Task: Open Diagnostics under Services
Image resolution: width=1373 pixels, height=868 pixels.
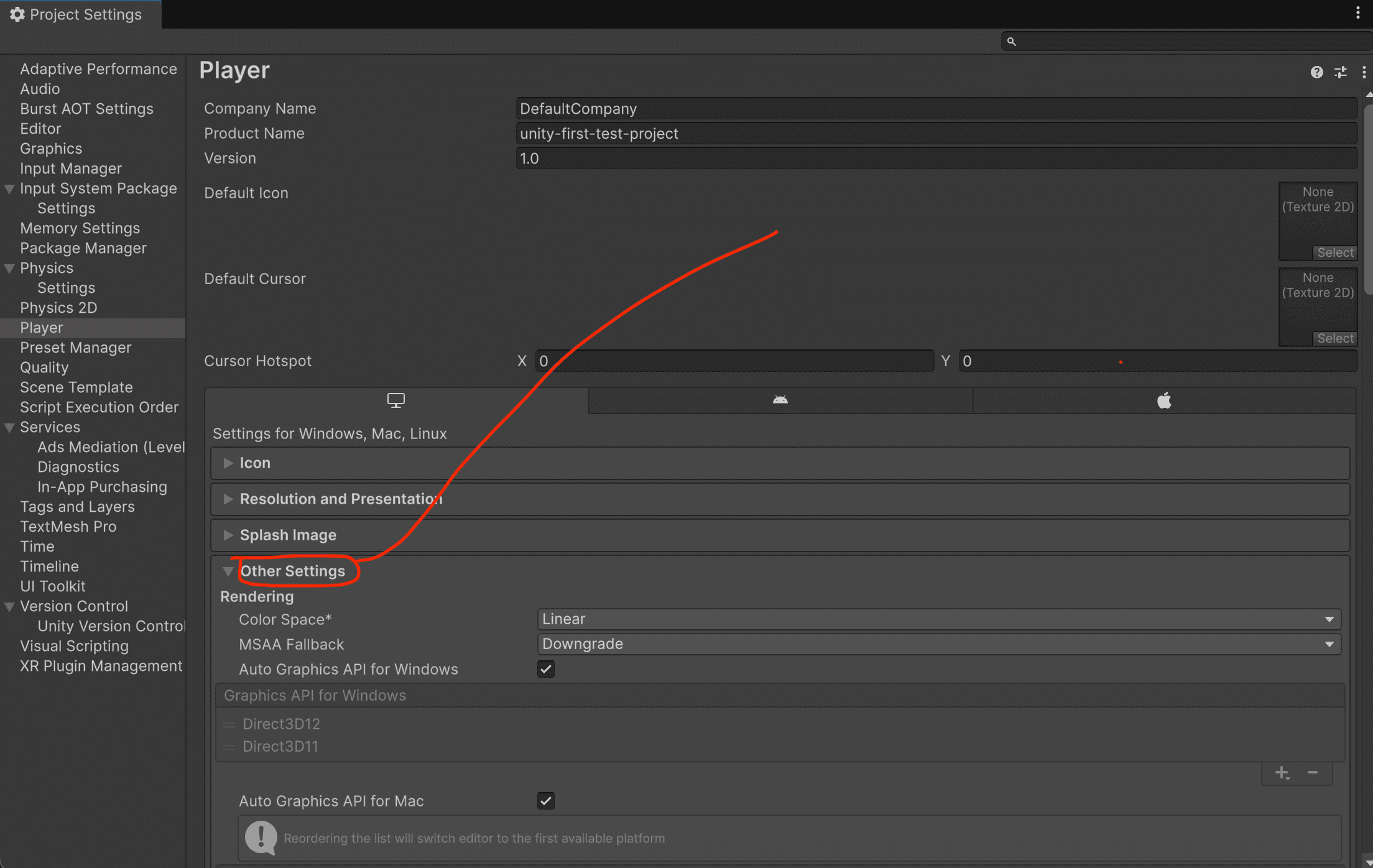Action: [x=78, y=467]
